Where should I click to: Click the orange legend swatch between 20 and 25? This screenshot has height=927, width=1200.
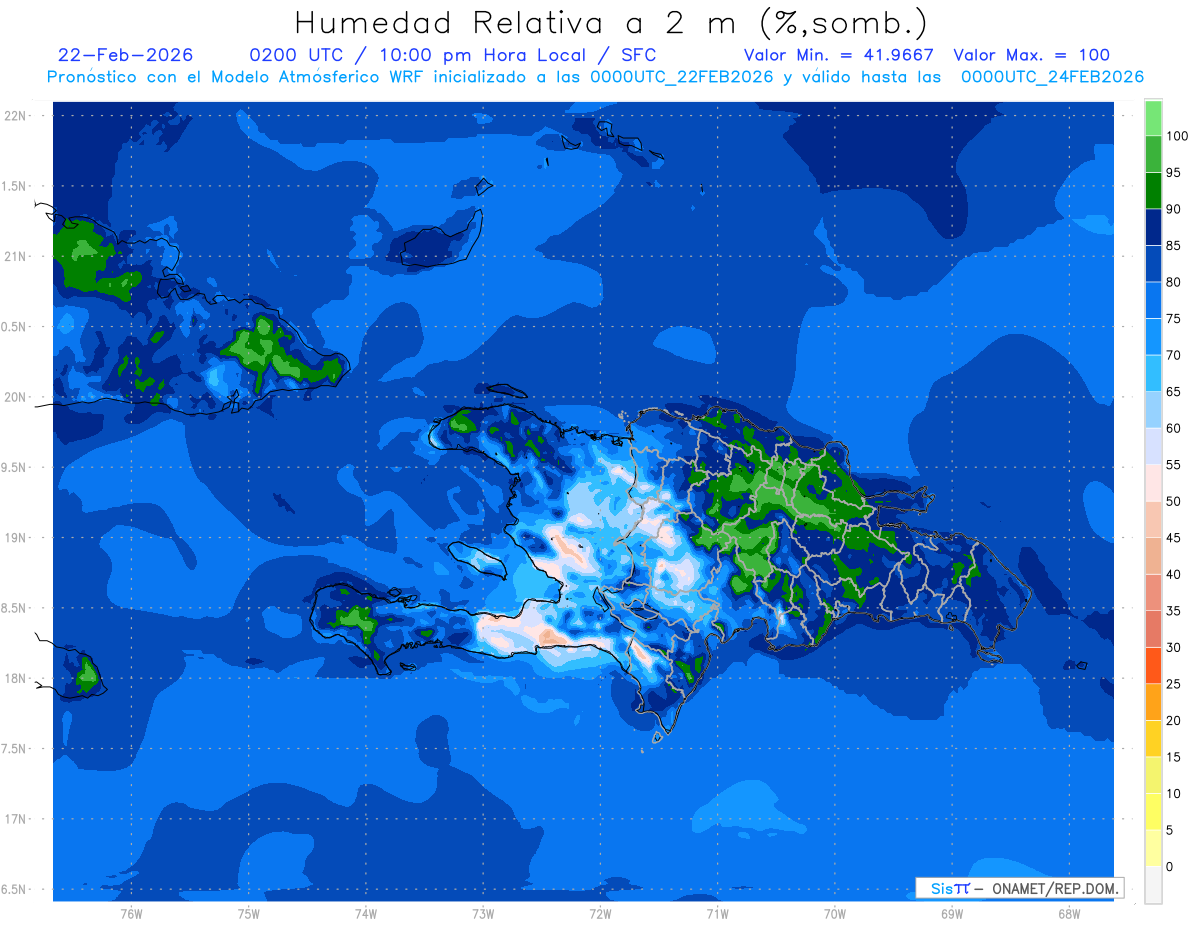click(1153, 703)
